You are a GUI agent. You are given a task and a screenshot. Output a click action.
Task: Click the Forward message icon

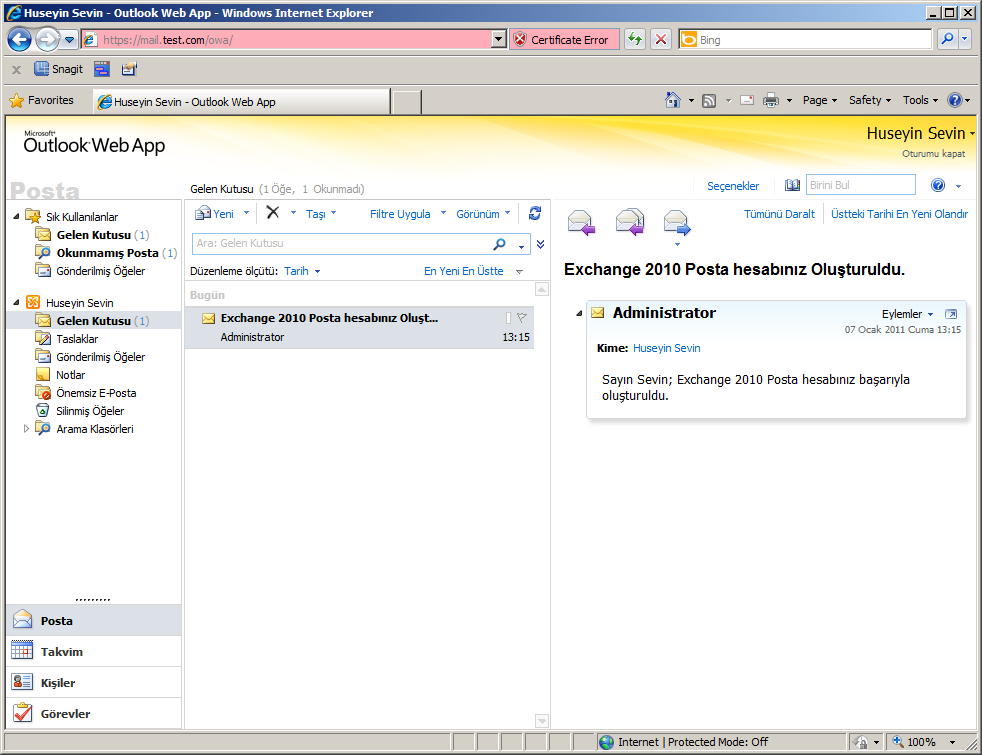click(x=676, y=223)
